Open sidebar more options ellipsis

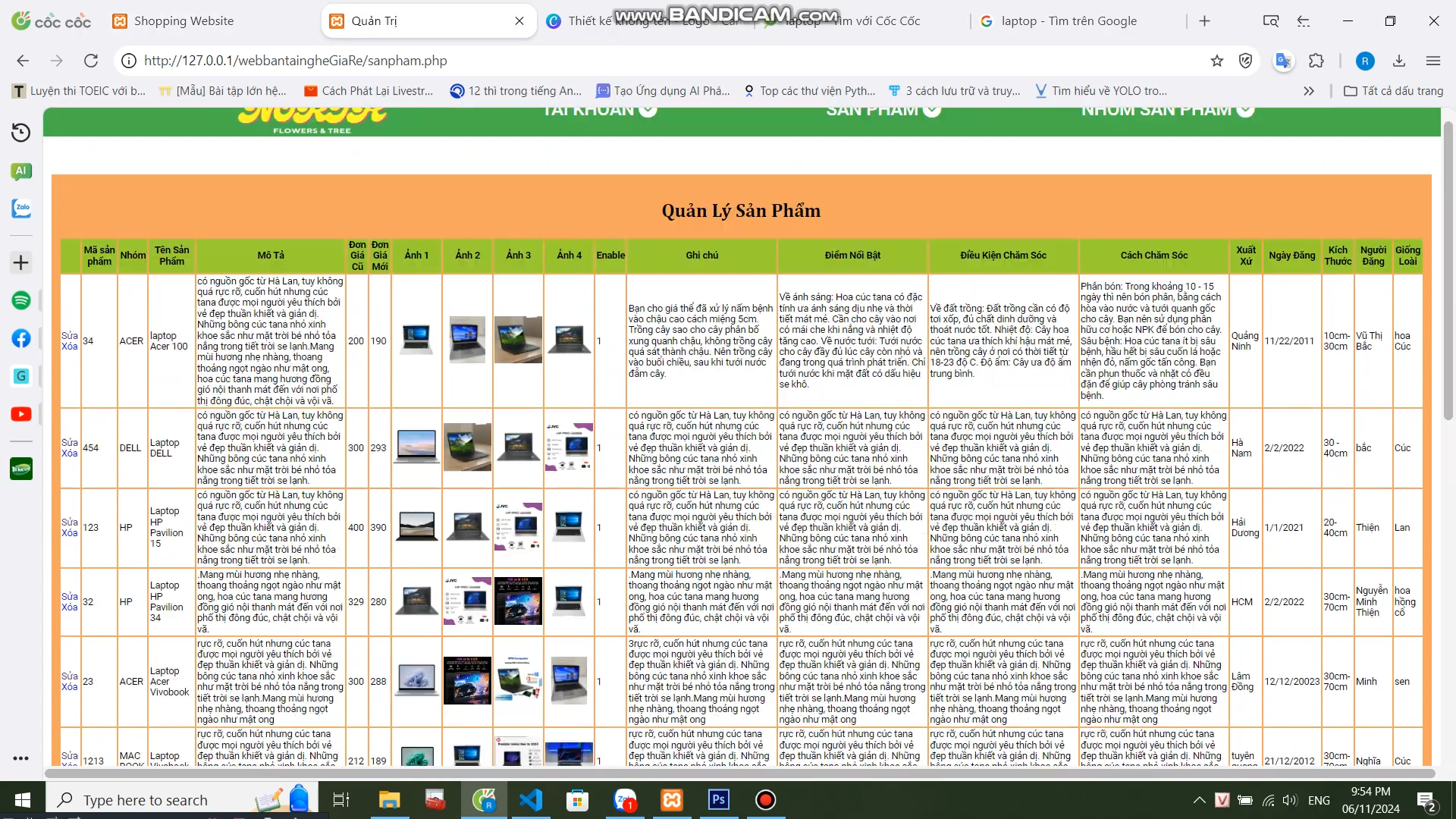[21, 758]
